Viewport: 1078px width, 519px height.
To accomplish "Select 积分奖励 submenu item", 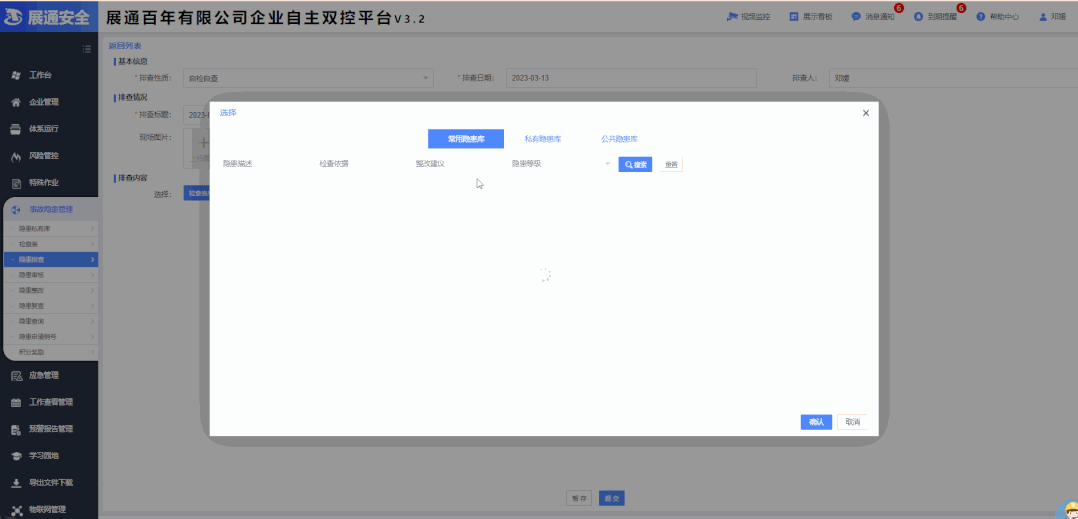I will click(51, 352).
